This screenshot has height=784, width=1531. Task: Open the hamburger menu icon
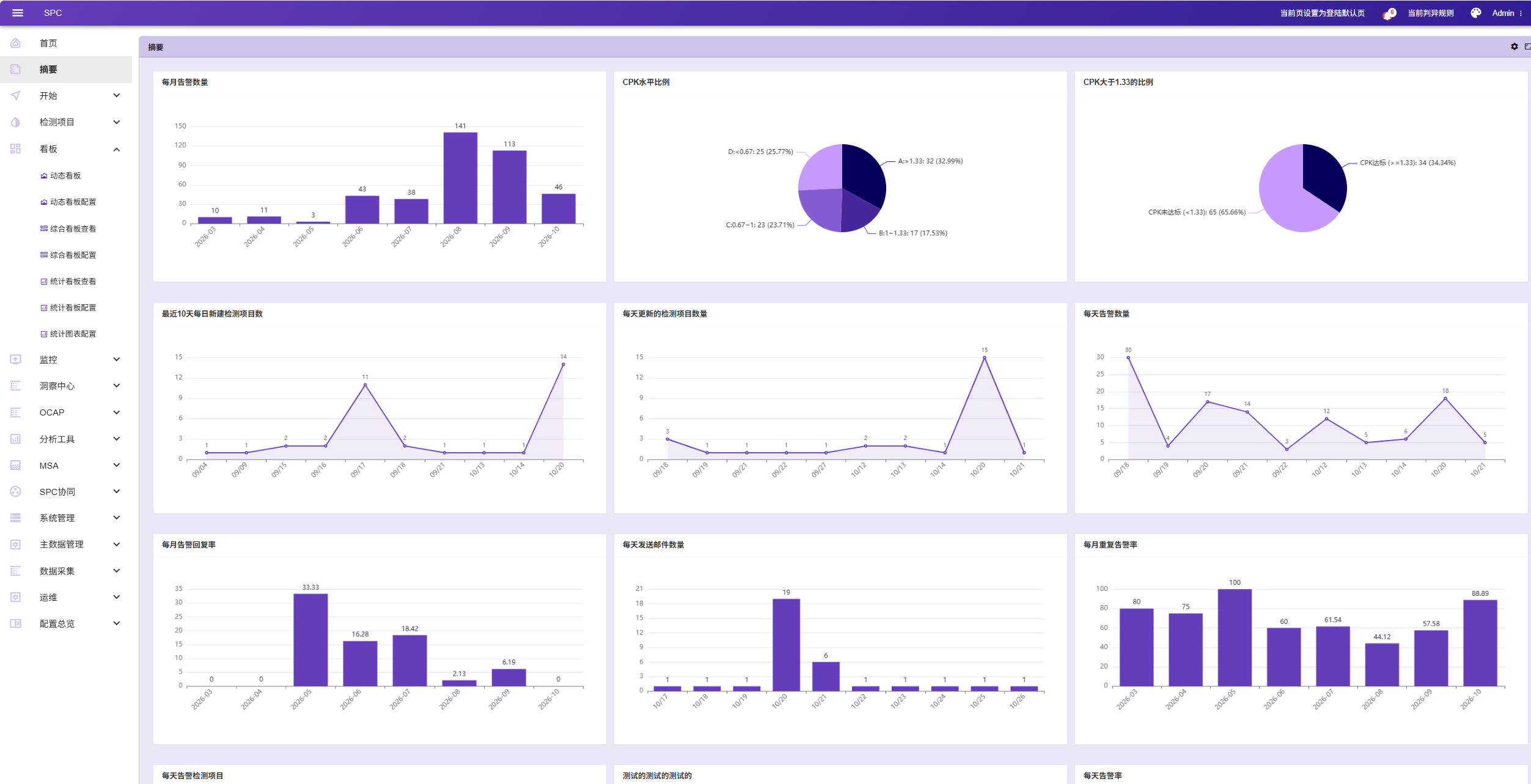(18, 13)
